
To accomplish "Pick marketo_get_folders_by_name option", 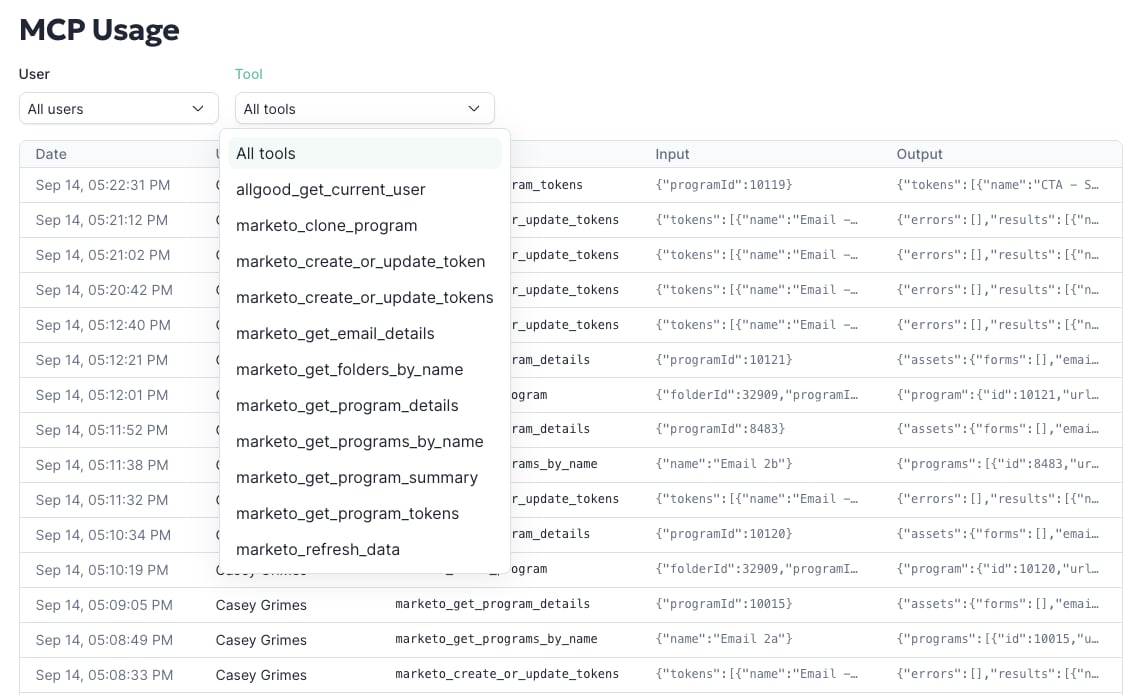I will coord(349,368).
